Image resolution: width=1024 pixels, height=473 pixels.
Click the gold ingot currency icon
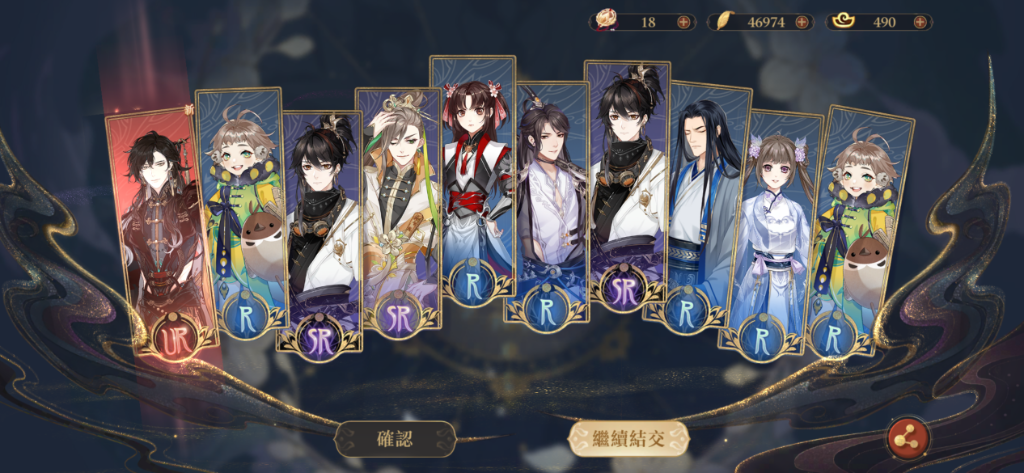point(840,22)
